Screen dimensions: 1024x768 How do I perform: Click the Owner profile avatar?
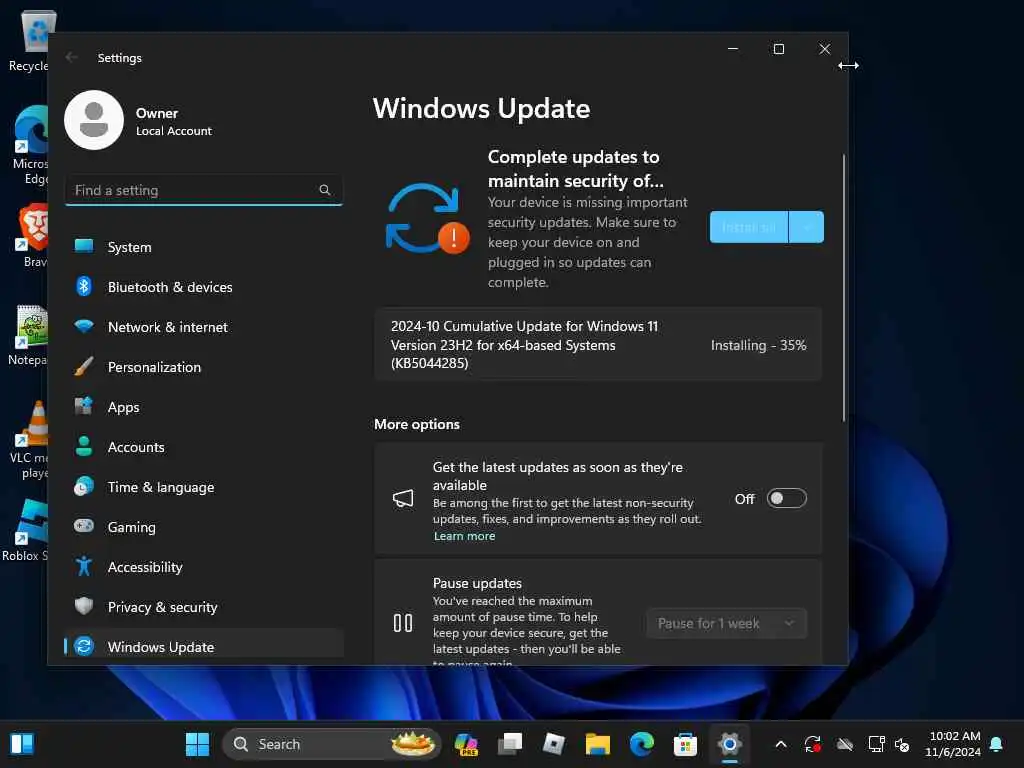pyautogui.click(x=94, y=120)
